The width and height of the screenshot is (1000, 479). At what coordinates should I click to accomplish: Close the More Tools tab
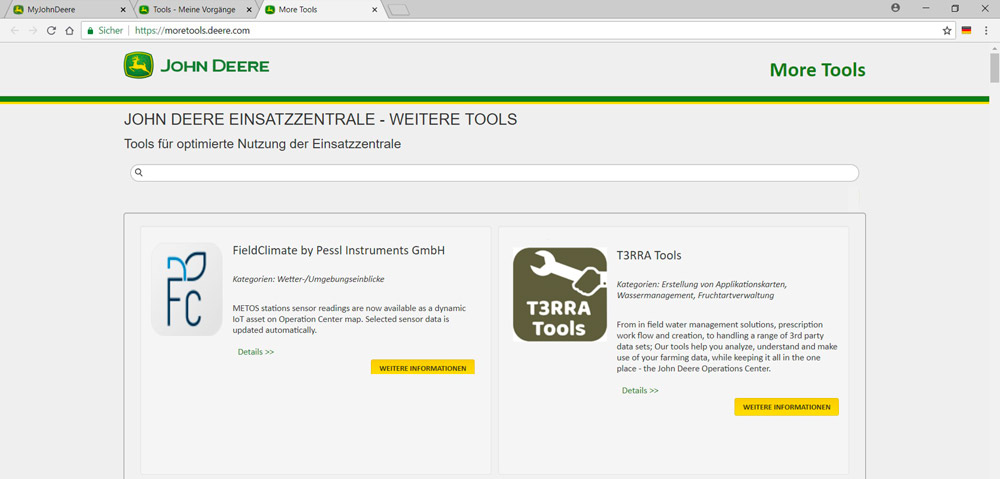[x=374, y=10]
